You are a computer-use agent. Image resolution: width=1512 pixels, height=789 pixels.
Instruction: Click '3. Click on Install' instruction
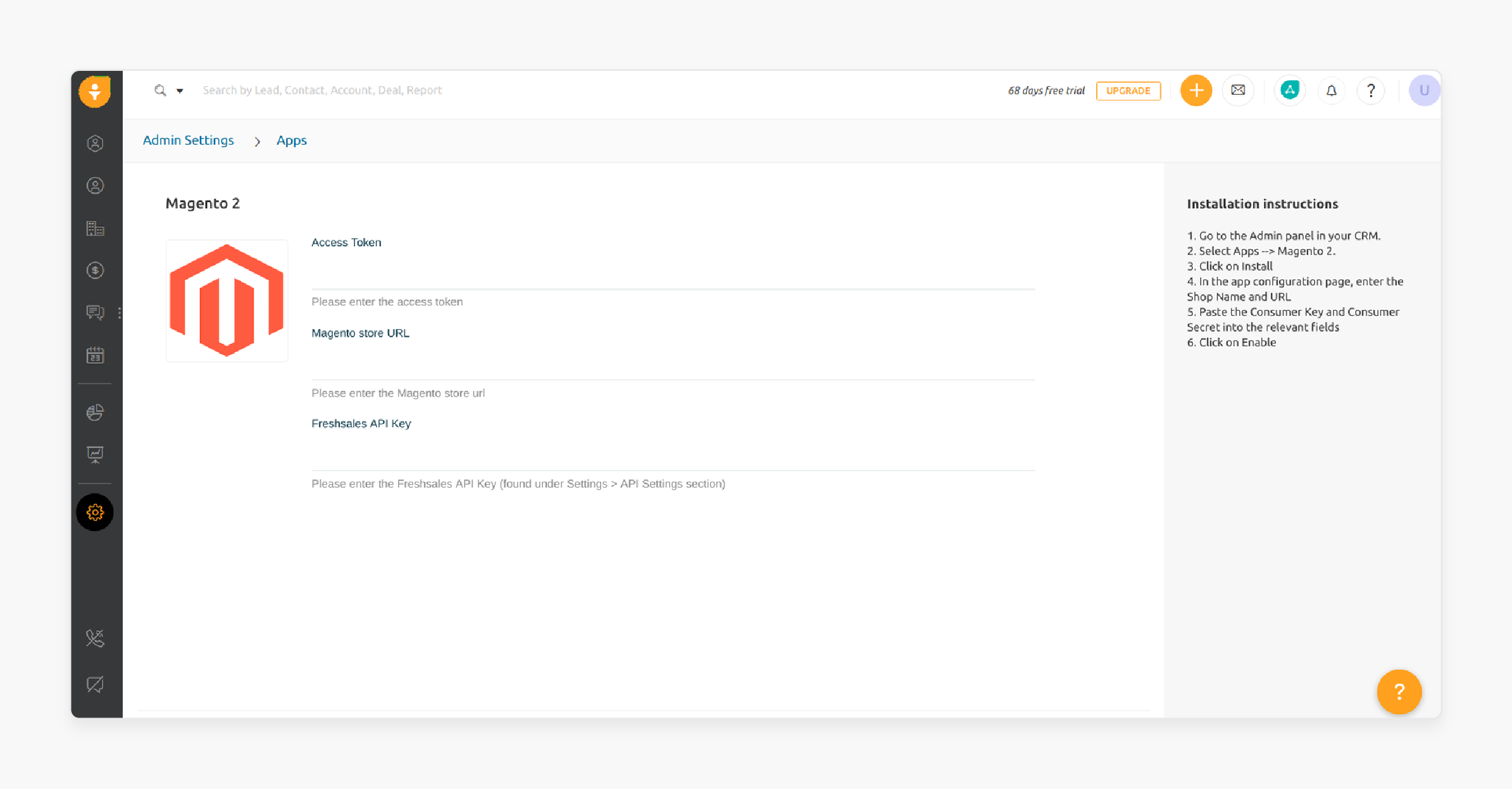tap(1230, 266)
